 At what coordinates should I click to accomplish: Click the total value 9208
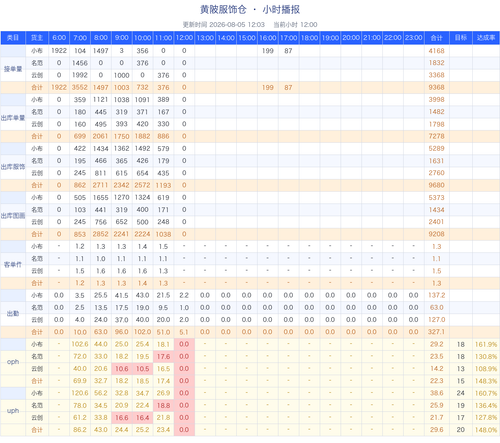click(x=437, y=234)
